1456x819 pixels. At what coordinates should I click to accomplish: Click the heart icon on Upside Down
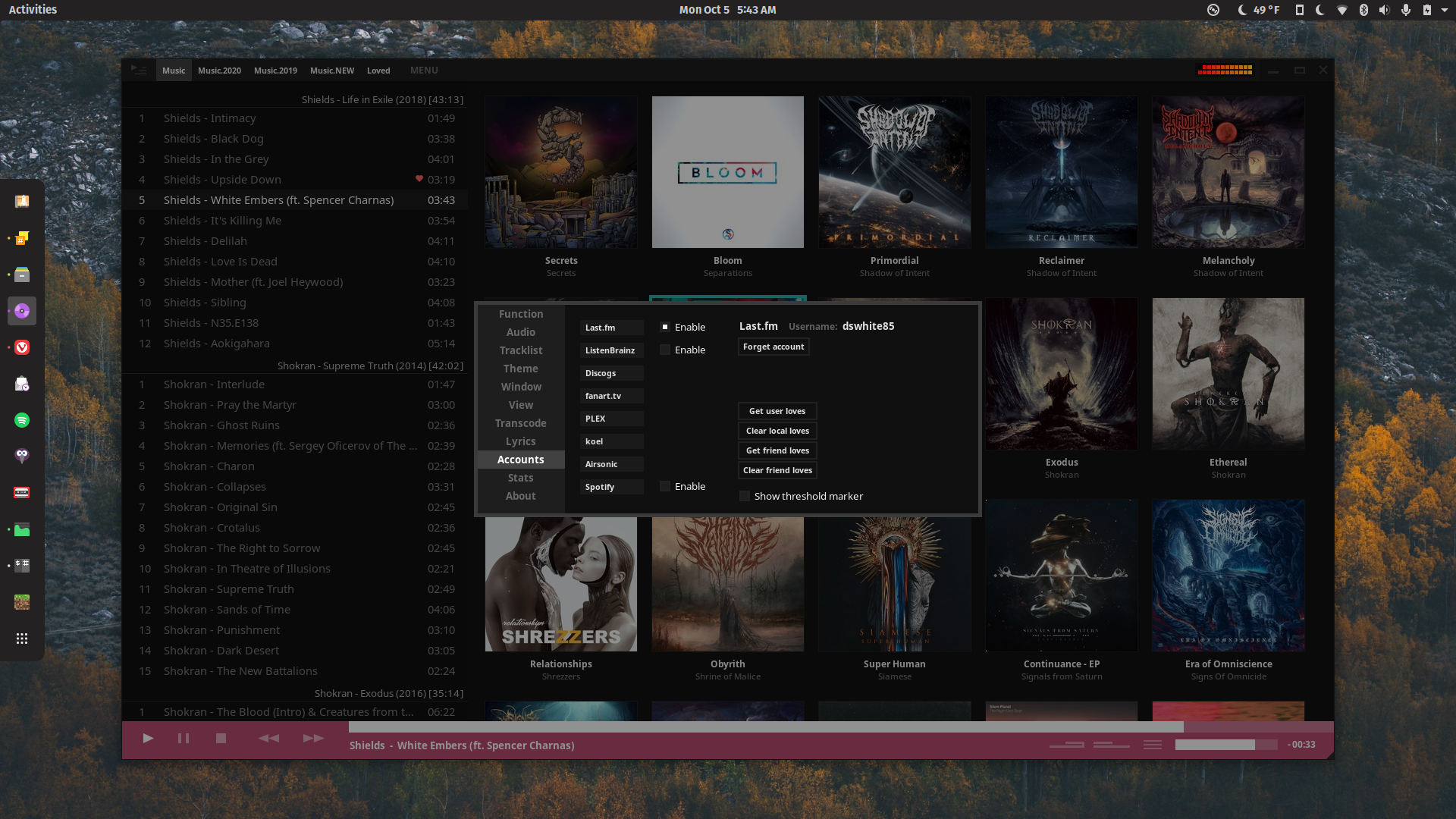419,179
